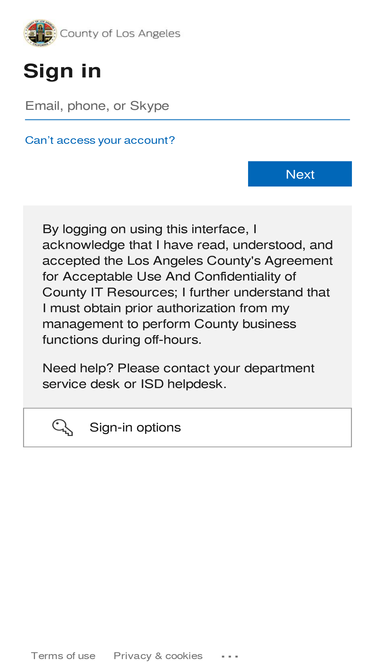
Task: Click the County of Los Angeles seal logo
Action: tap(40, 33)
